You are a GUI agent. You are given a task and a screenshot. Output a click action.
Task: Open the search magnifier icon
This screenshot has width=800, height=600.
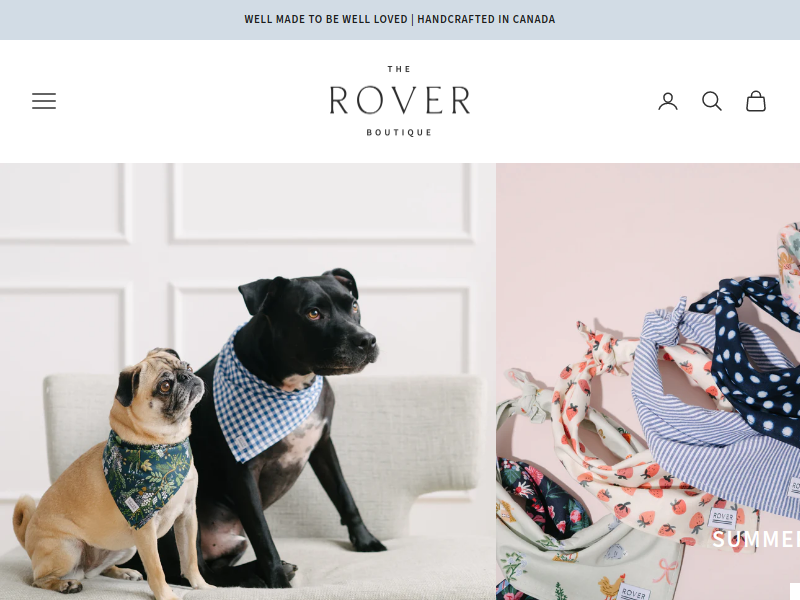click(711, 101)
